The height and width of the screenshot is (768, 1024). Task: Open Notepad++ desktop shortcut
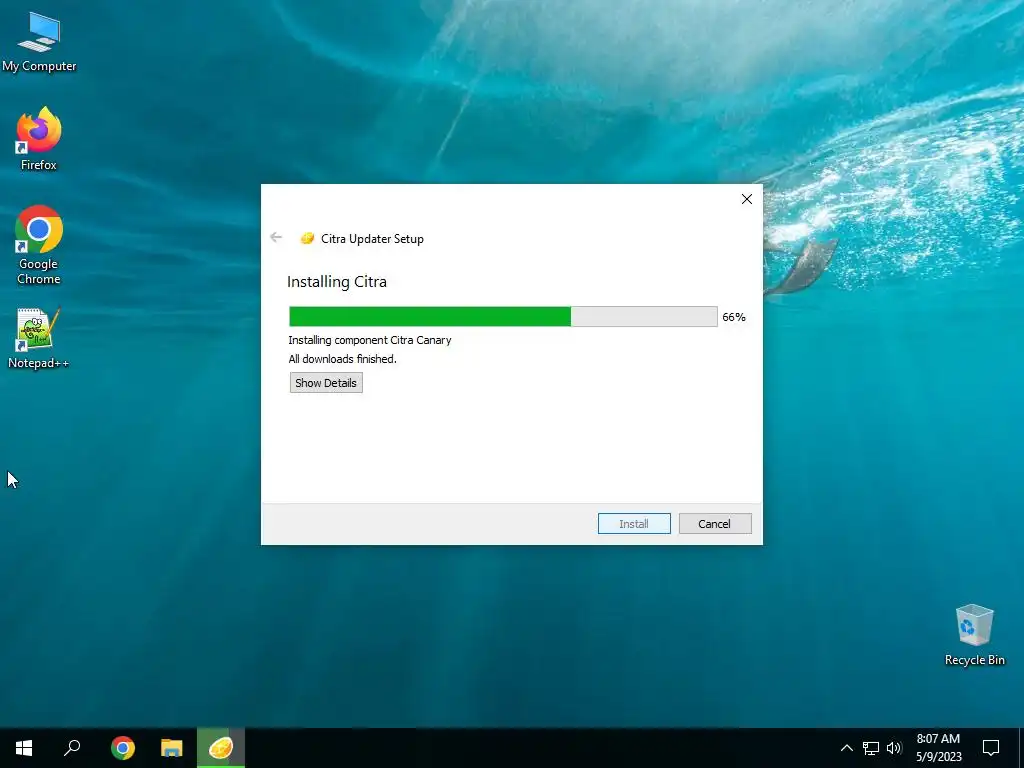tap(39, 338)
